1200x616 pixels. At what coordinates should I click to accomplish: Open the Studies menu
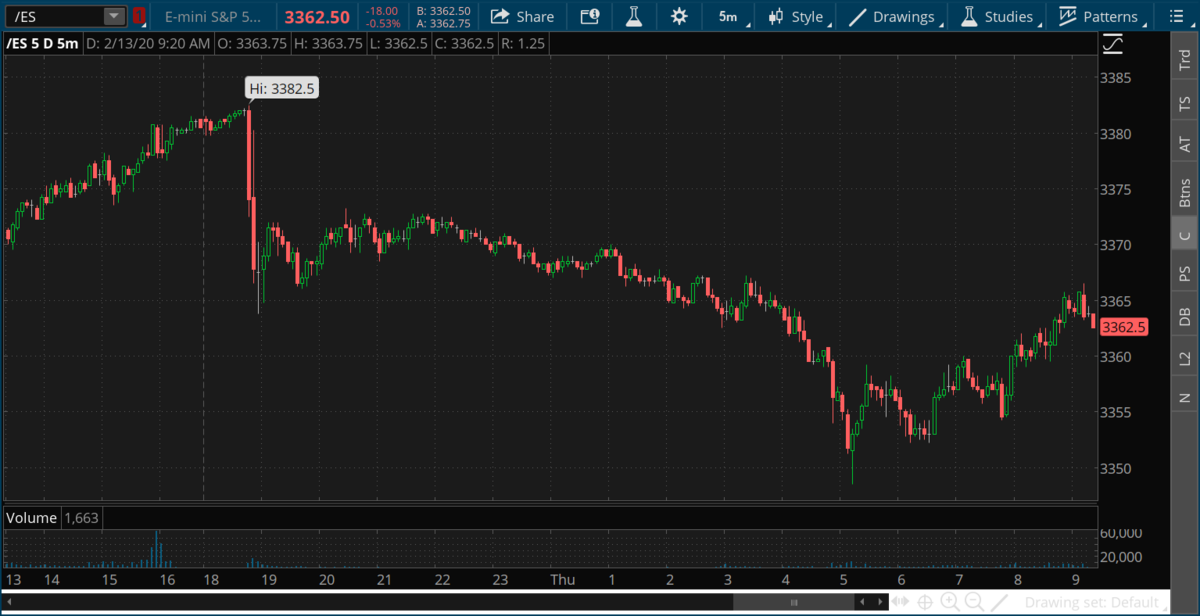coord(999,16)
